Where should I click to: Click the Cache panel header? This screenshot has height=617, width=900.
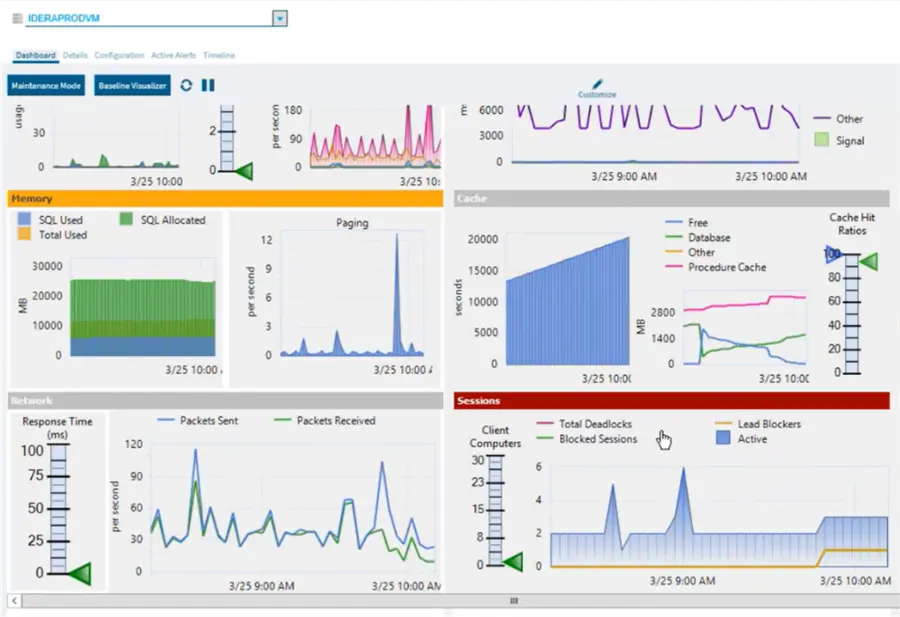click(672, 199)
